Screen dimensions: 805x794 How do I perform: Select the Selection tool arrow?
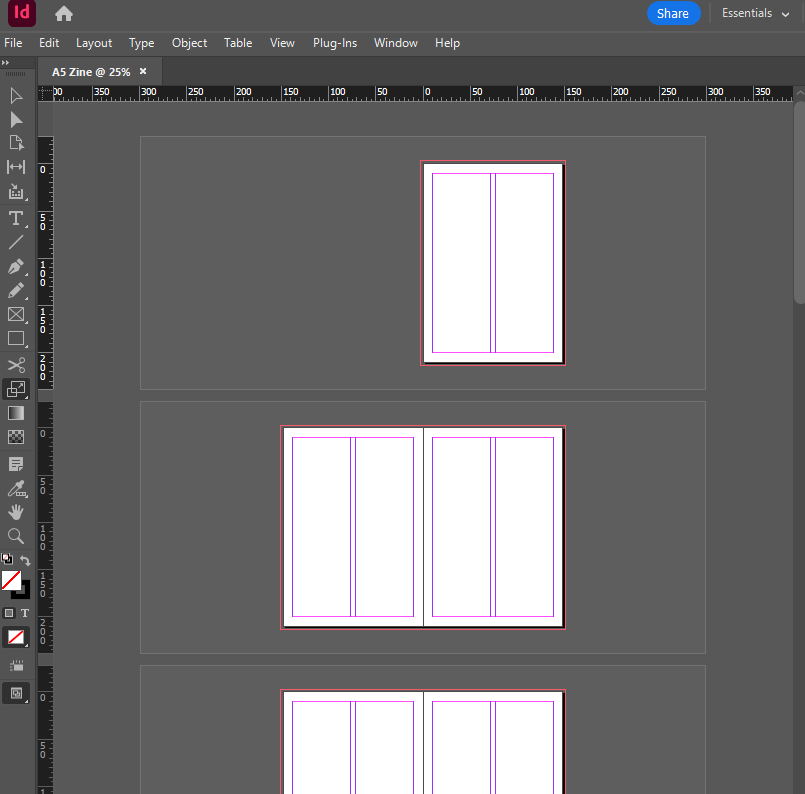[16, 96]
